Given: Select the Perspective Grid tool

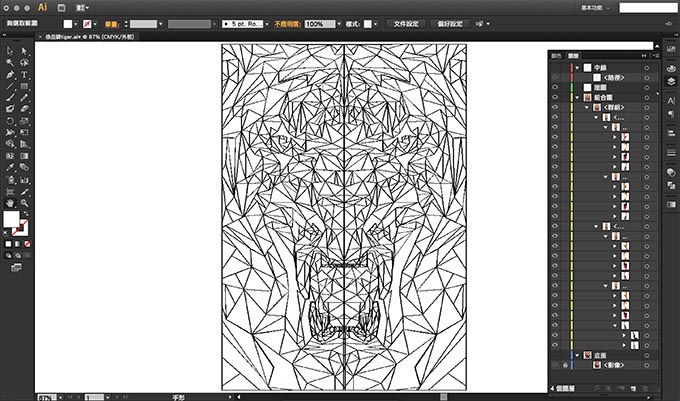Looking at the screenshot, I should 24,144.
